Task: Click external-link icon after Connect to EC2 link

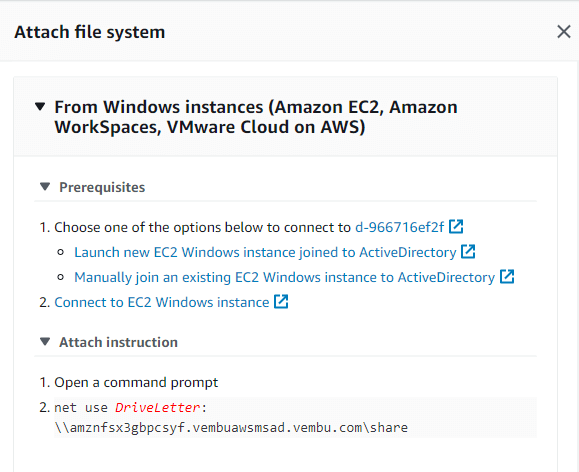Action: [x=281, y=301]
